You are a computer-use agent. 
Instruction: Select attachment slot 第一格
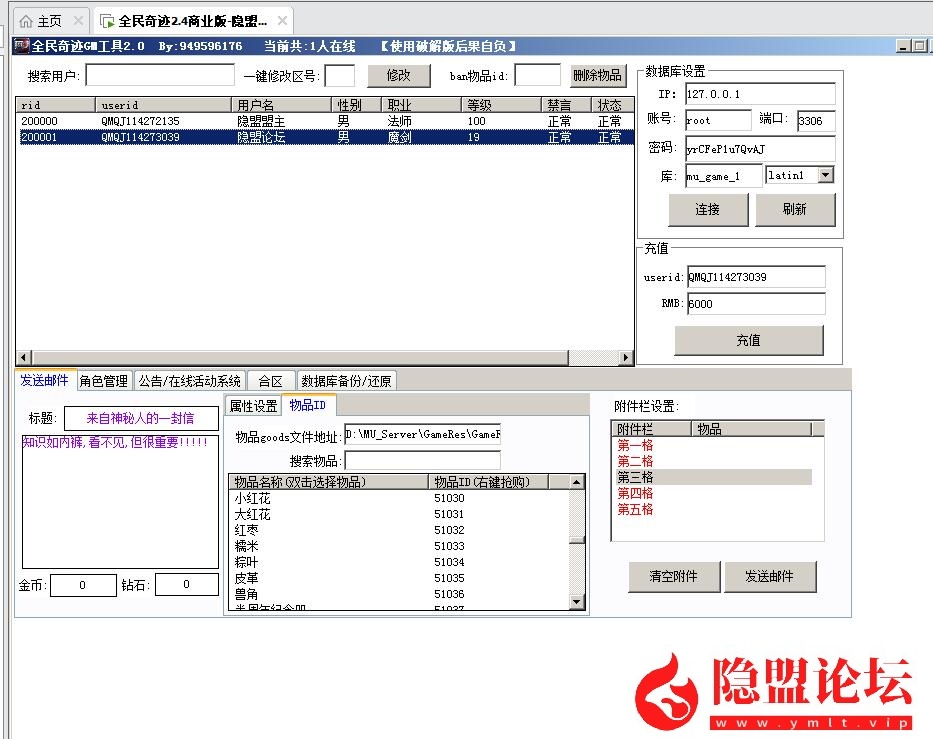(x=635, y=445)
